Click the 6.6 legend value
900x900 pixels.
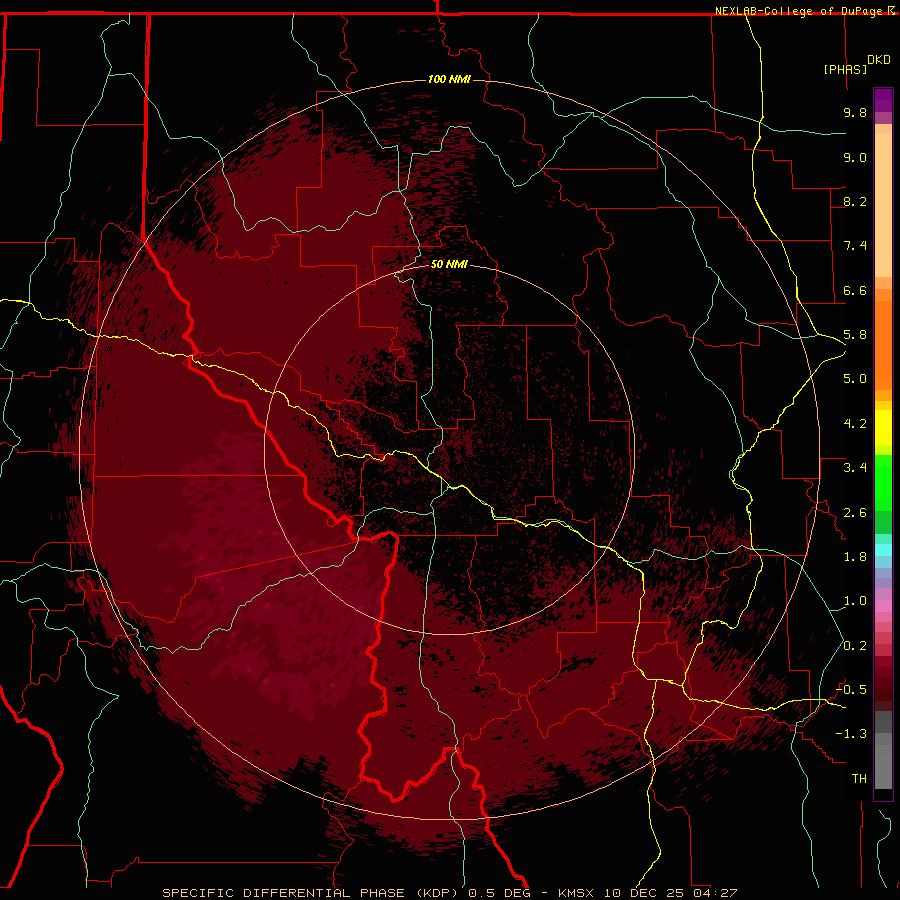[855, 290]
